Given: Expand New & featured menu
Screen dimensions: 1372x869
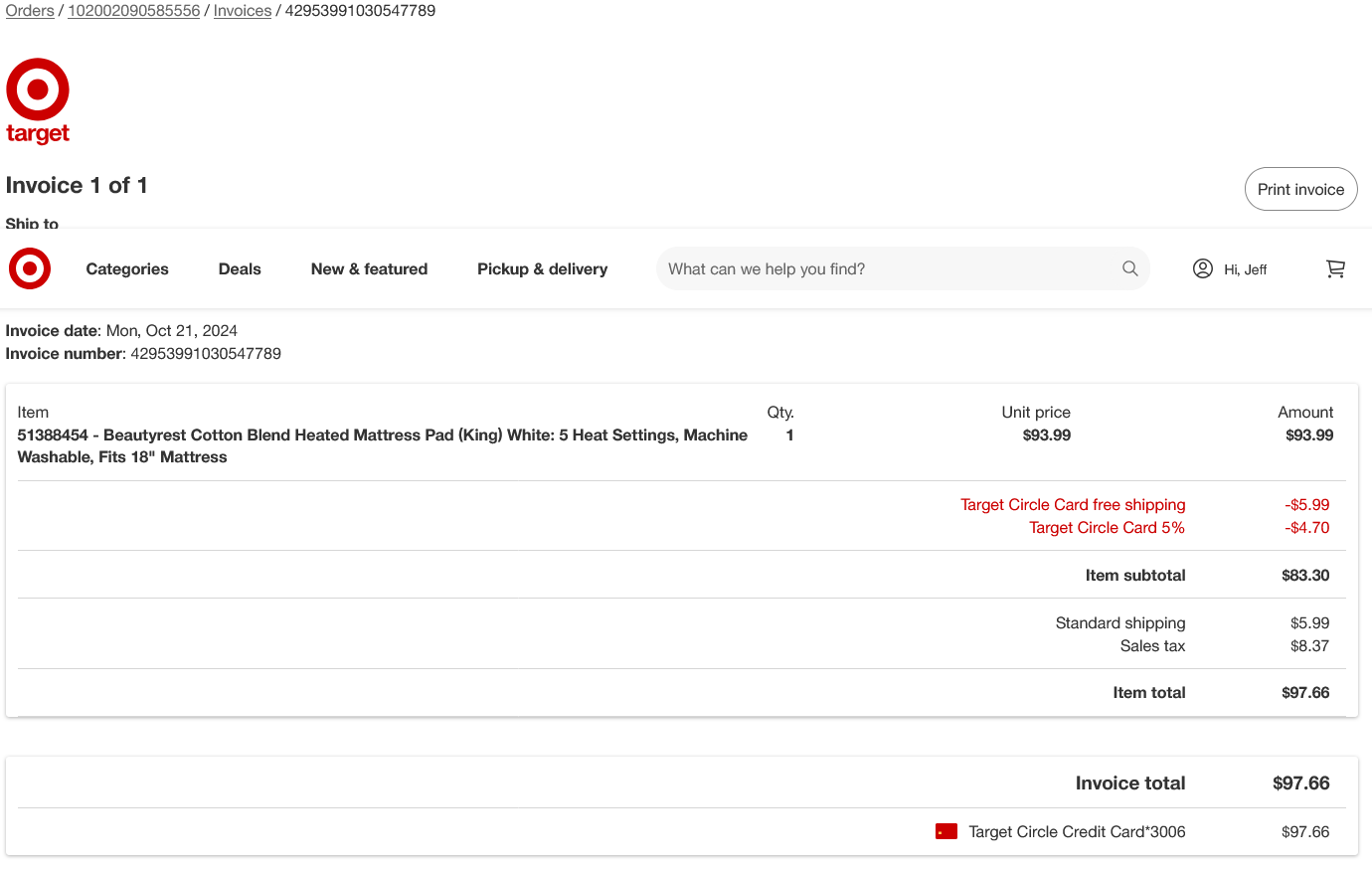Looking at the screenshot, I should click(369, 268).
